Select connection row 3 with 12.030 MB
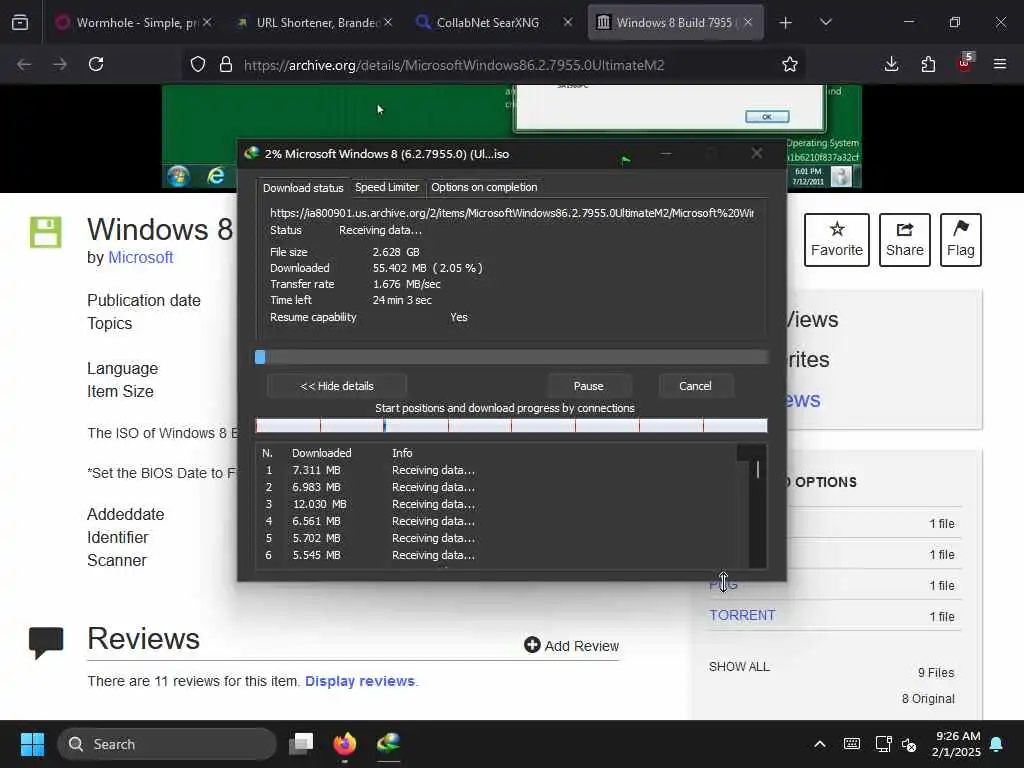1024x768 pixels. [496, 504]
